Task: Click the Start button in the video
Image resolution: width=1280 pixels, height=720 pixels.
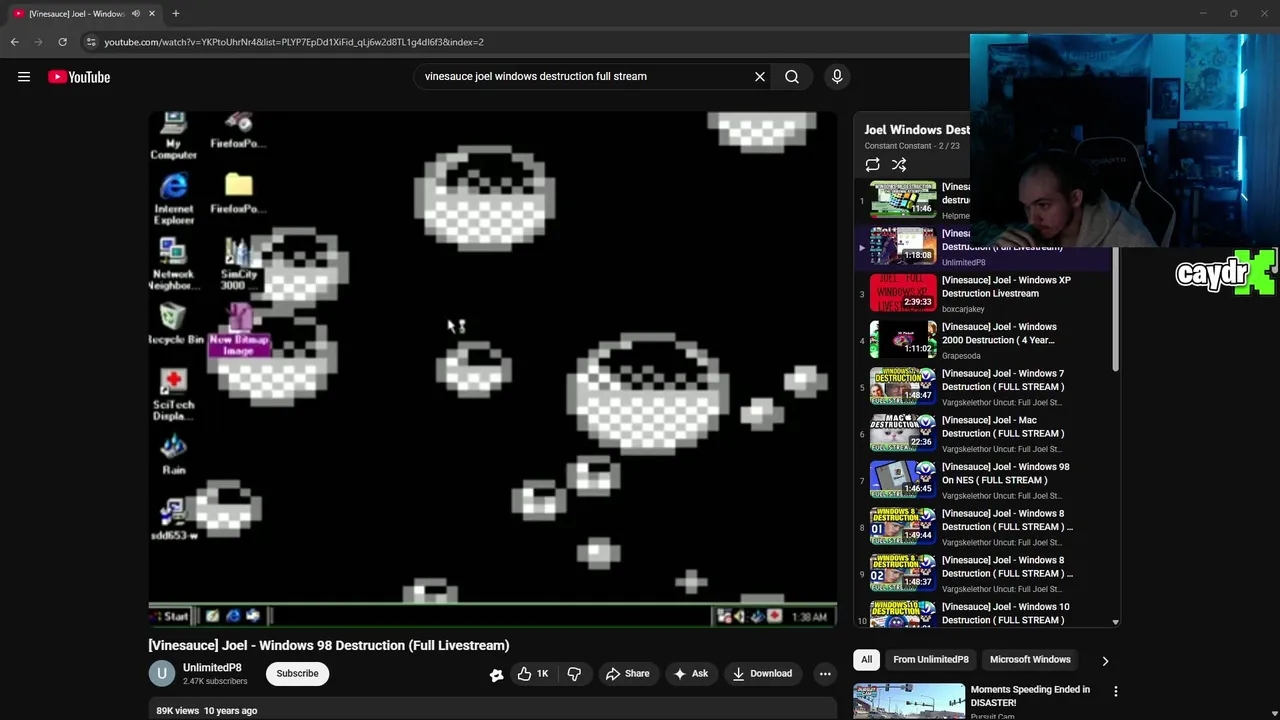Action: (x=170, y=616)
